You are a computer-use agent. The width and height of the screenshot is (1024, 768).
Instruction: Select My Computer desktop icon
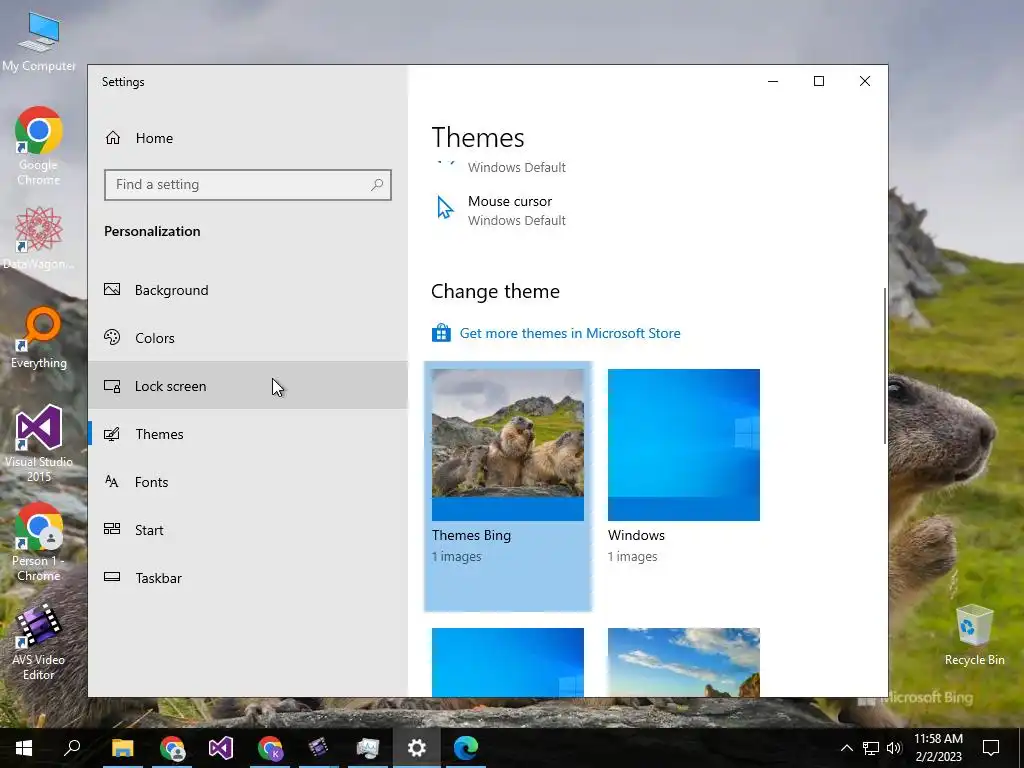click(39, 41)
